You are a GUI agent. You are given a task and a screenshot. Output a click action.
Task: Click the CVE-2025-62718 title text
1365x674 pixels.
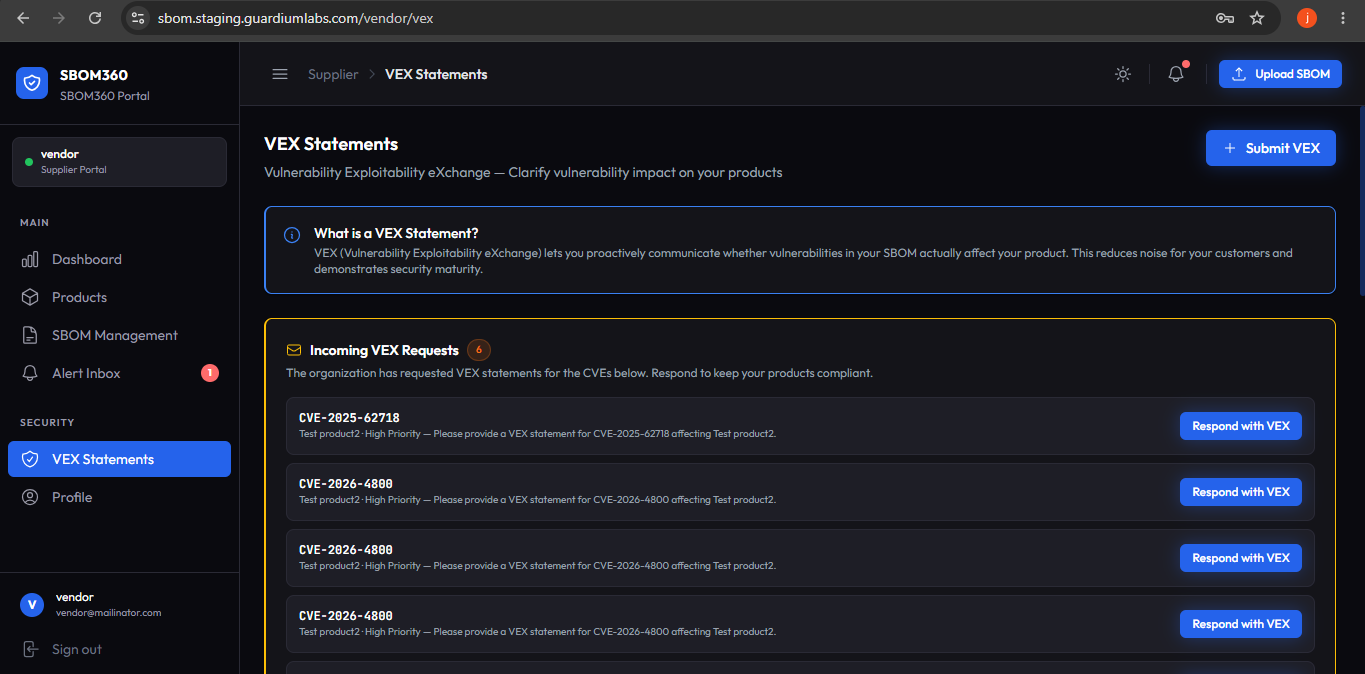[349, 418]
